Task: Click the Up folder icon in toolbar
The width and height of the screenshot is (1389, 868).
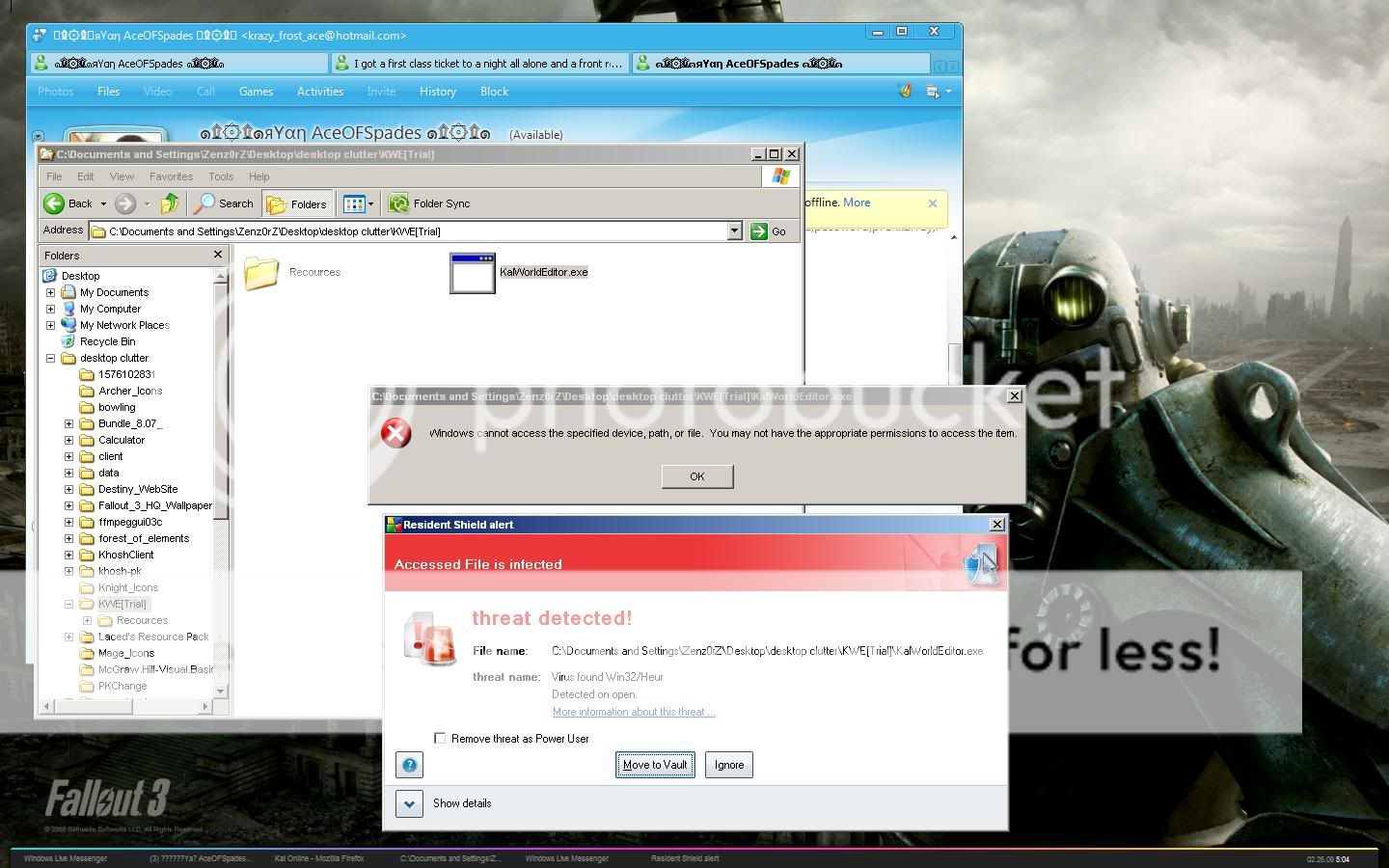Action: tap(170, 203)
